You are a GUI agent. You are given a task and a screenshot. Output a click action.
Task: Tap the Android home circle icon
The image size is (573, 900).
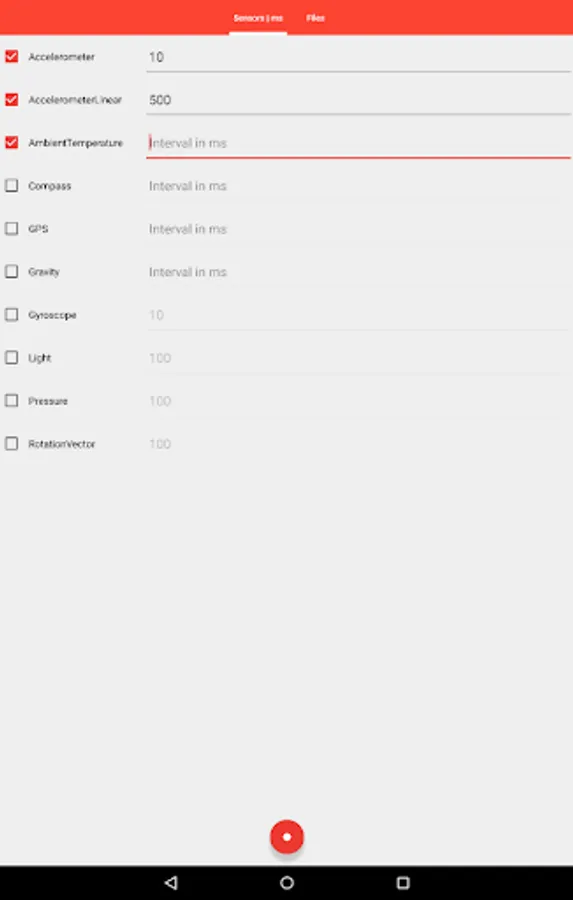point(286,882)
